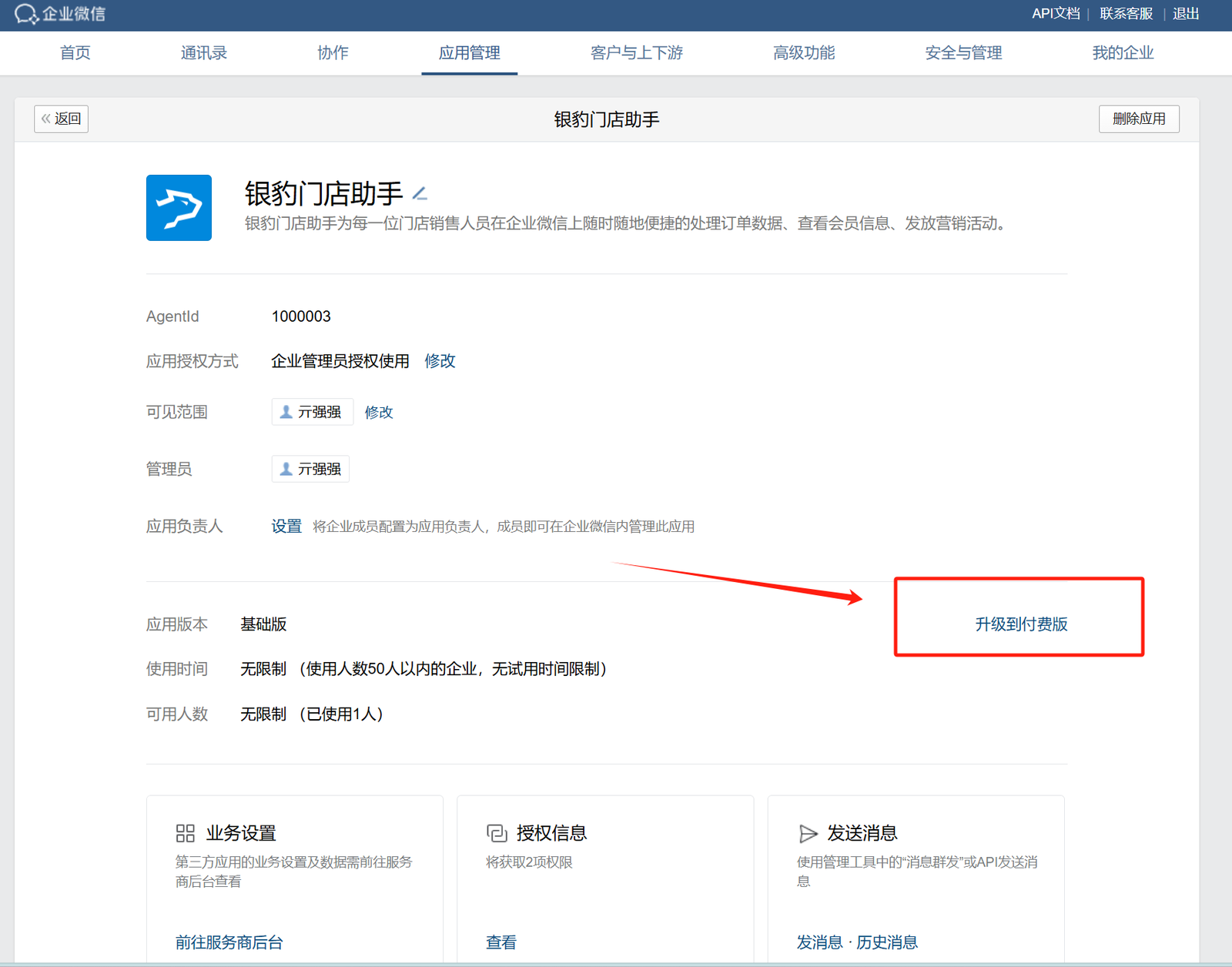Screen dimensions: 1232x967
Task: Click 修改 next to 可见范围
Action: click(x=379, y=412)
